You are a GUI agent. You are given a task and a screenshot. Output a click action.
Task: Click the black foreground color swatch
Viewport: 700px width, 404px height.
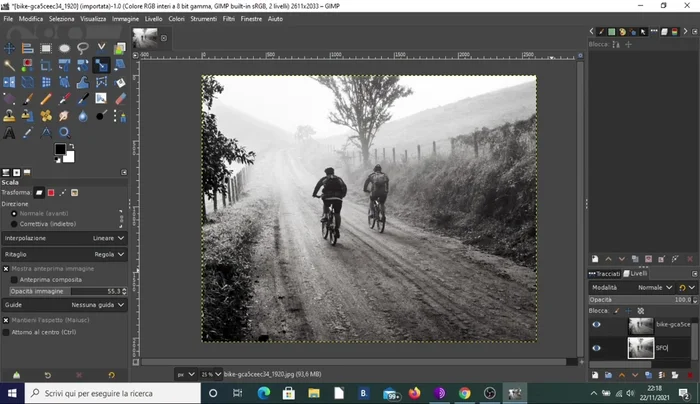61,150
